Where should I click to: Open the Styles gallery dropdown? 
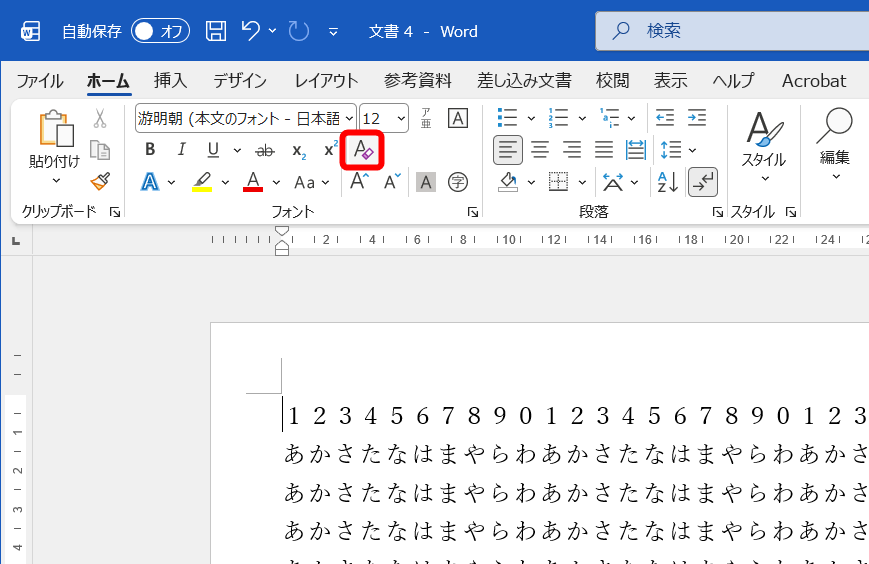[x=765, y=178]
